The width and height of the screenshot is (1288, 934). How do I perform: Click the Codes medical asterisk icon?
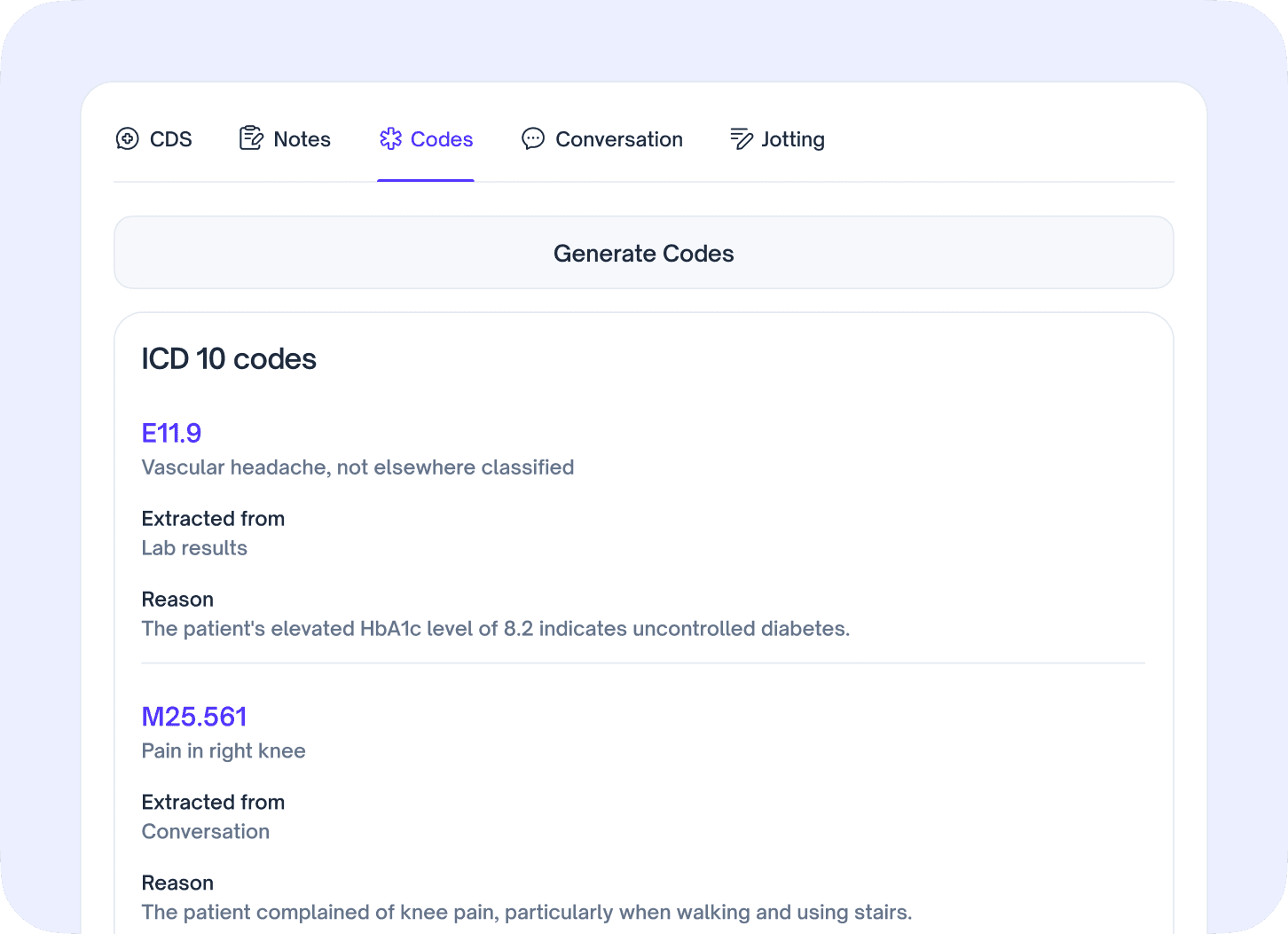pos(391,138)
